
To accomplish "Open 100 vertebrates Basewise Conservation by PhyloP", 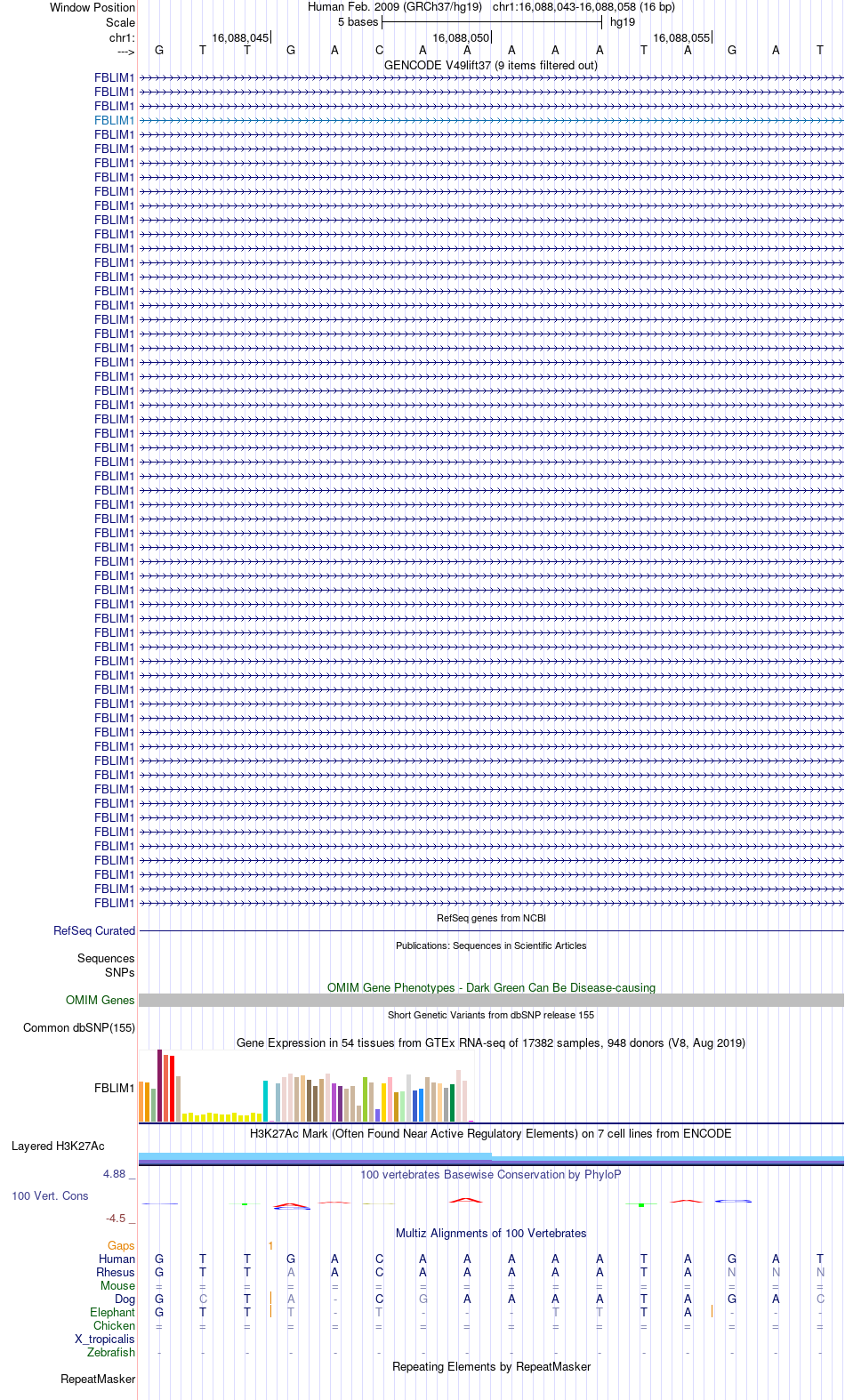I will click(491, 1174).
